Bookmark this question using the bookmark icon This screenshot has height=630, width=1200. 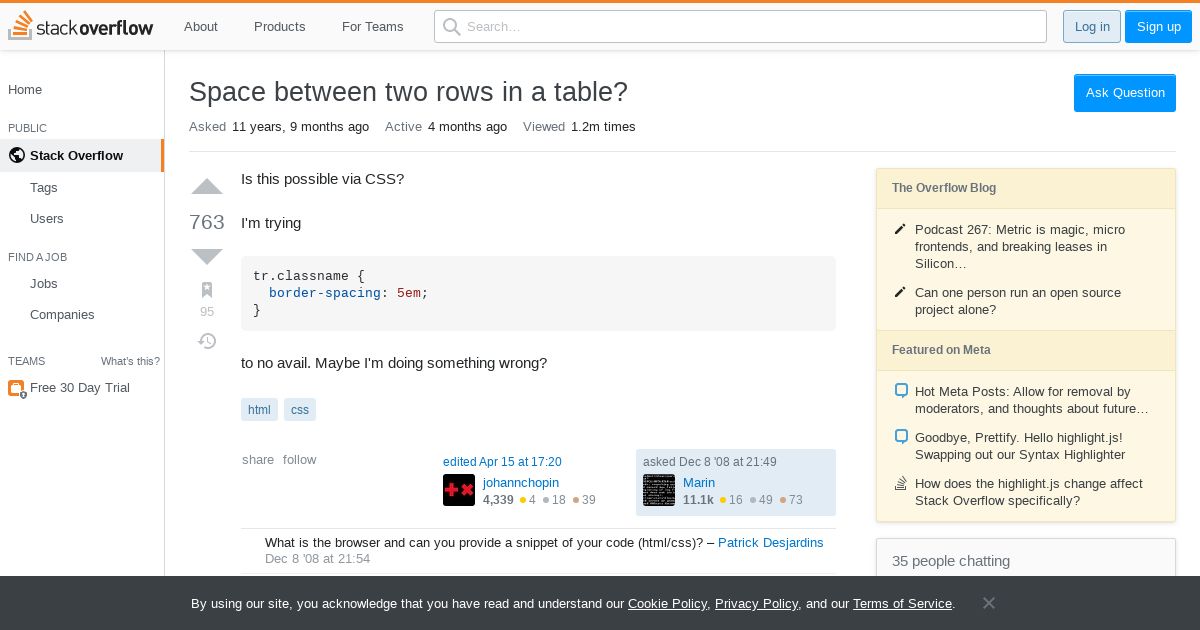pyautogui.click(x=207, y=290)
